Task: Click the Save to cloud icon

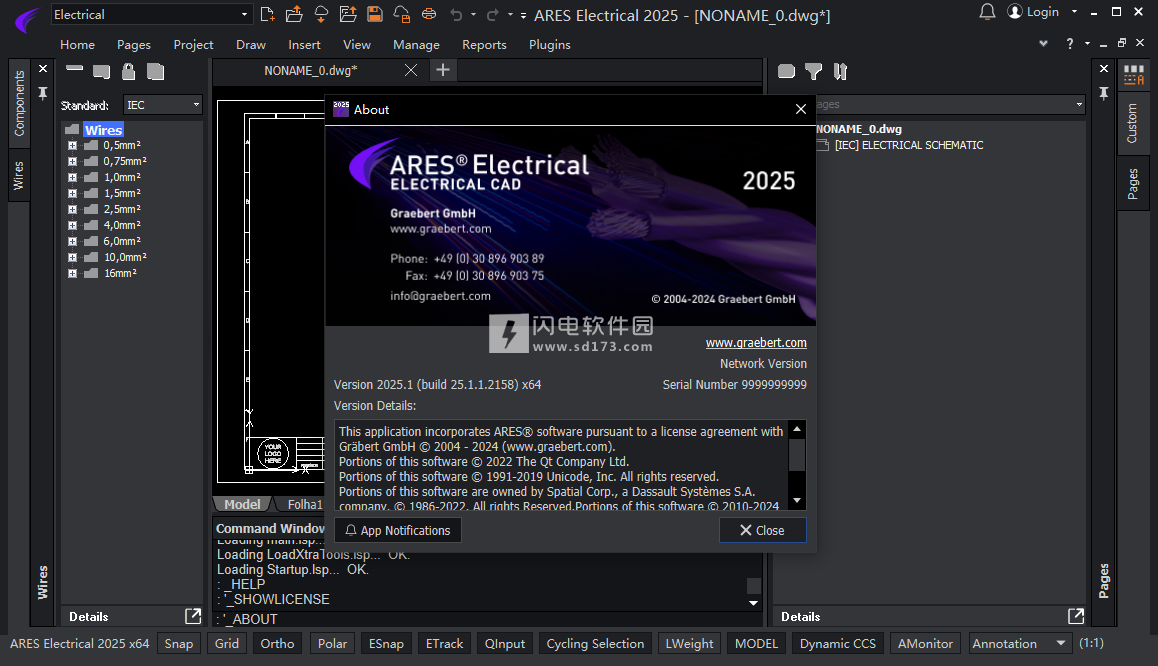Action: [x=402, y=14]
